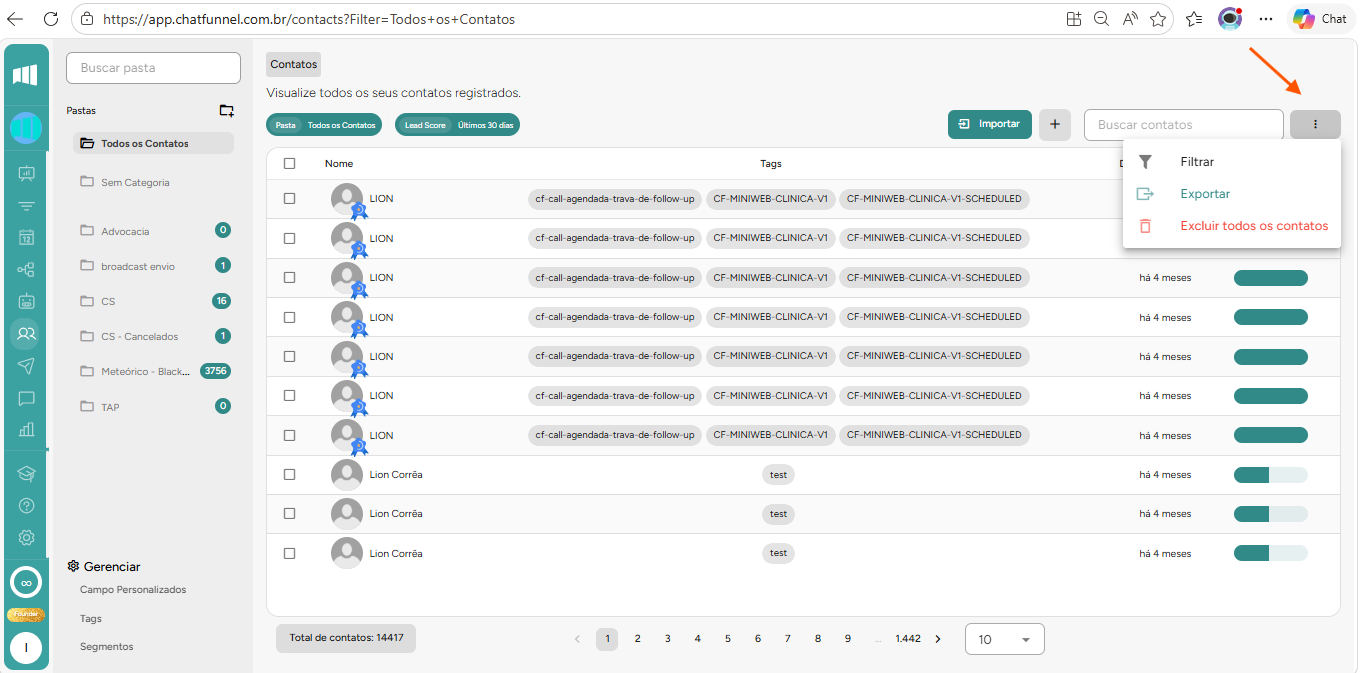Click in the Buscar pasta search field
Image resolution: width=1360 pixels, height=673 pixels.
153,68
